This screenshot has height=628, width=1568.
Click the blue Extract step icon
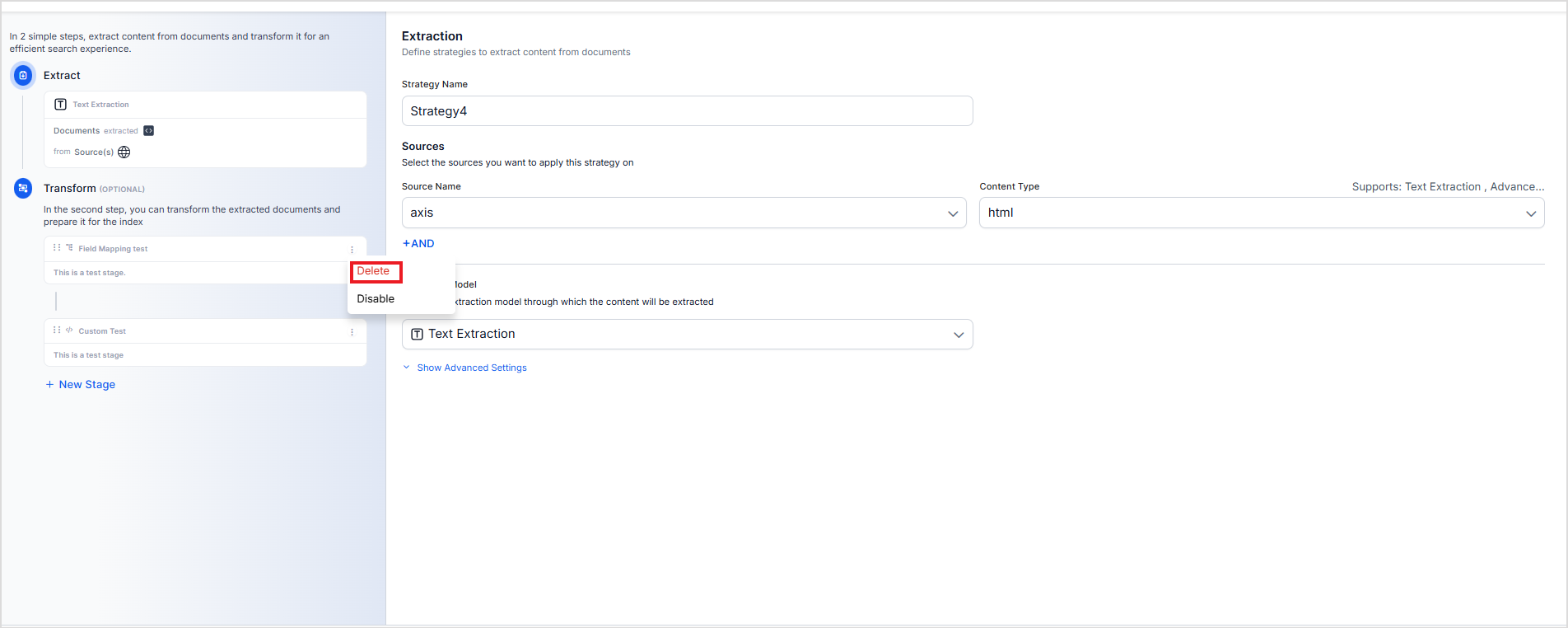pos(23,76)
